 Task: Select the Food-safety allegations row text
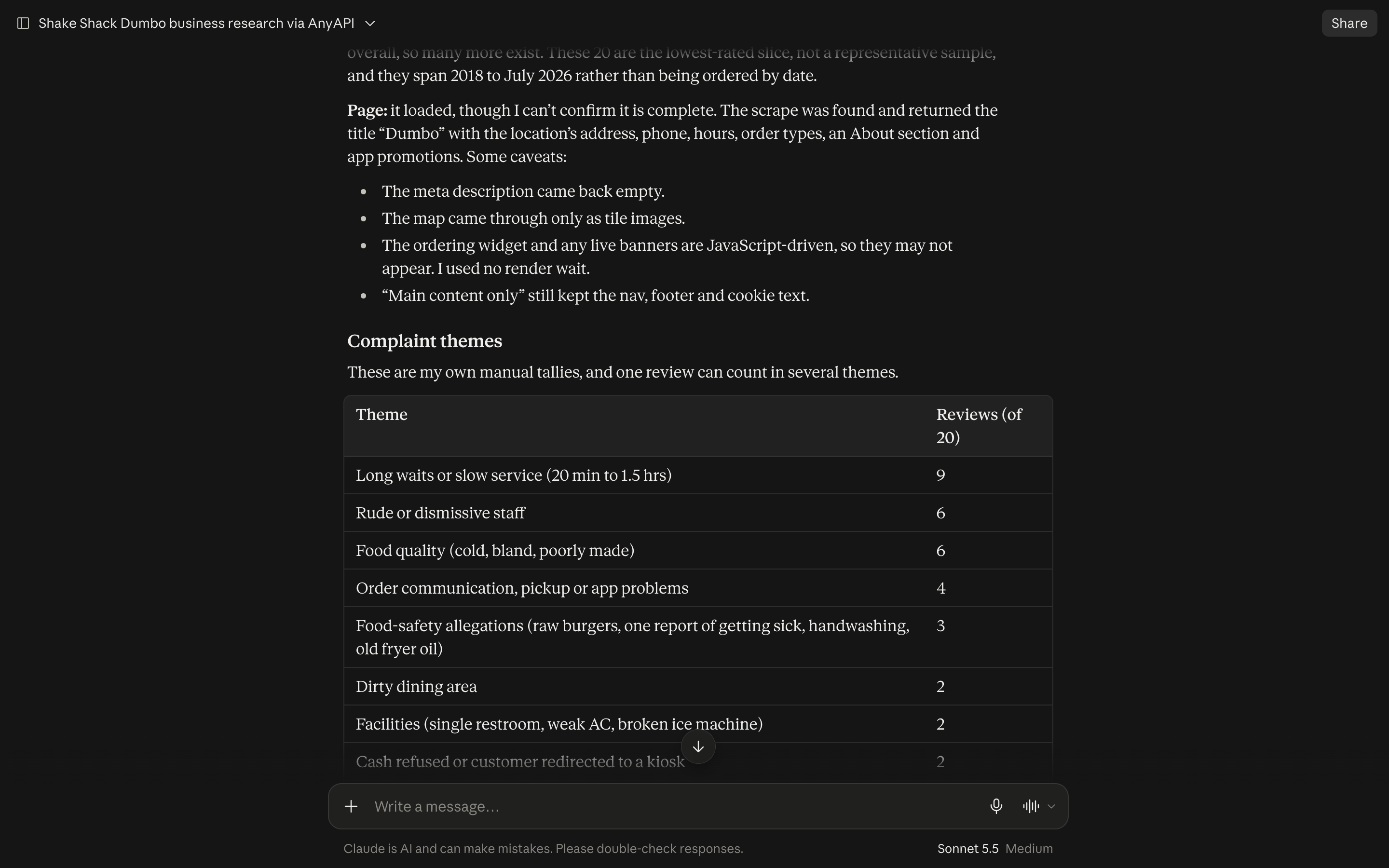pyautogui.click(x=632, y=637)
